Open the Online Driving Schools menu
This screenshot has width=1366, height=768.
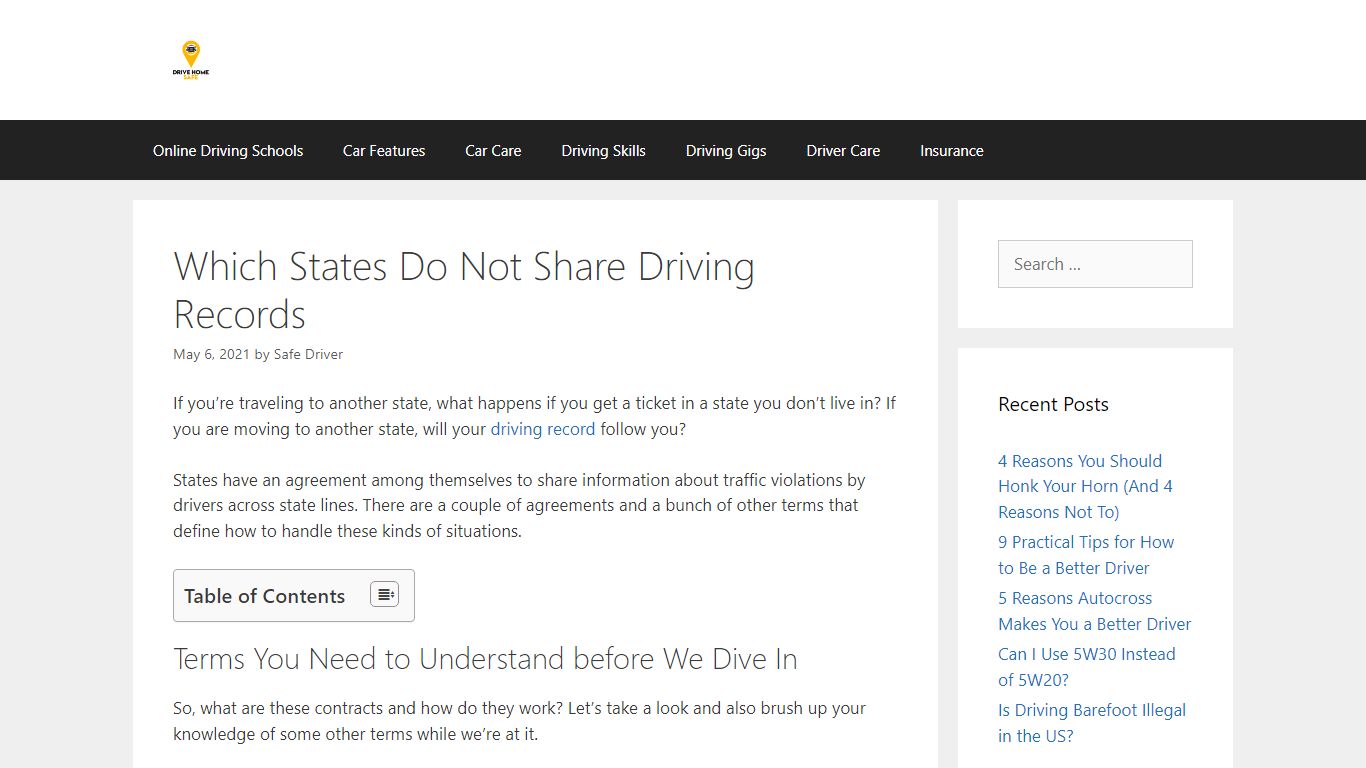(228, 151)
